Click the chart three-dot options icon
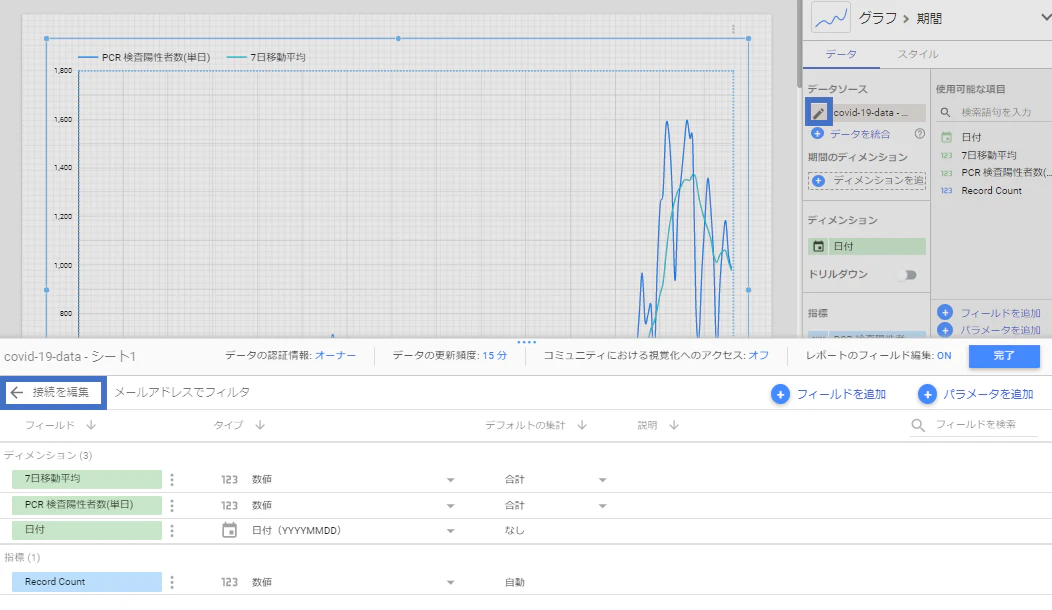1052x610 pixels. coord(733,29)
